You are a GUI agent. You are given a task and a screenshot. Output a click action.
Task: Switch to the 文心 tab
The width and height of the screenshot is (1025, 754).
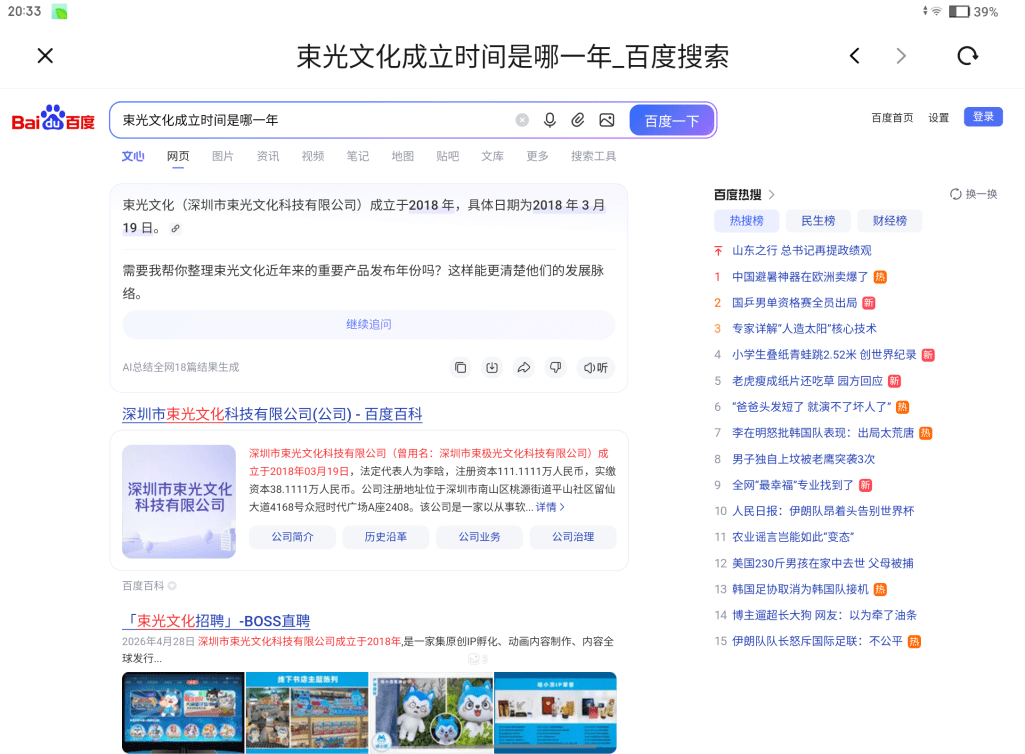pyautogui.click(x=133, y=156)
